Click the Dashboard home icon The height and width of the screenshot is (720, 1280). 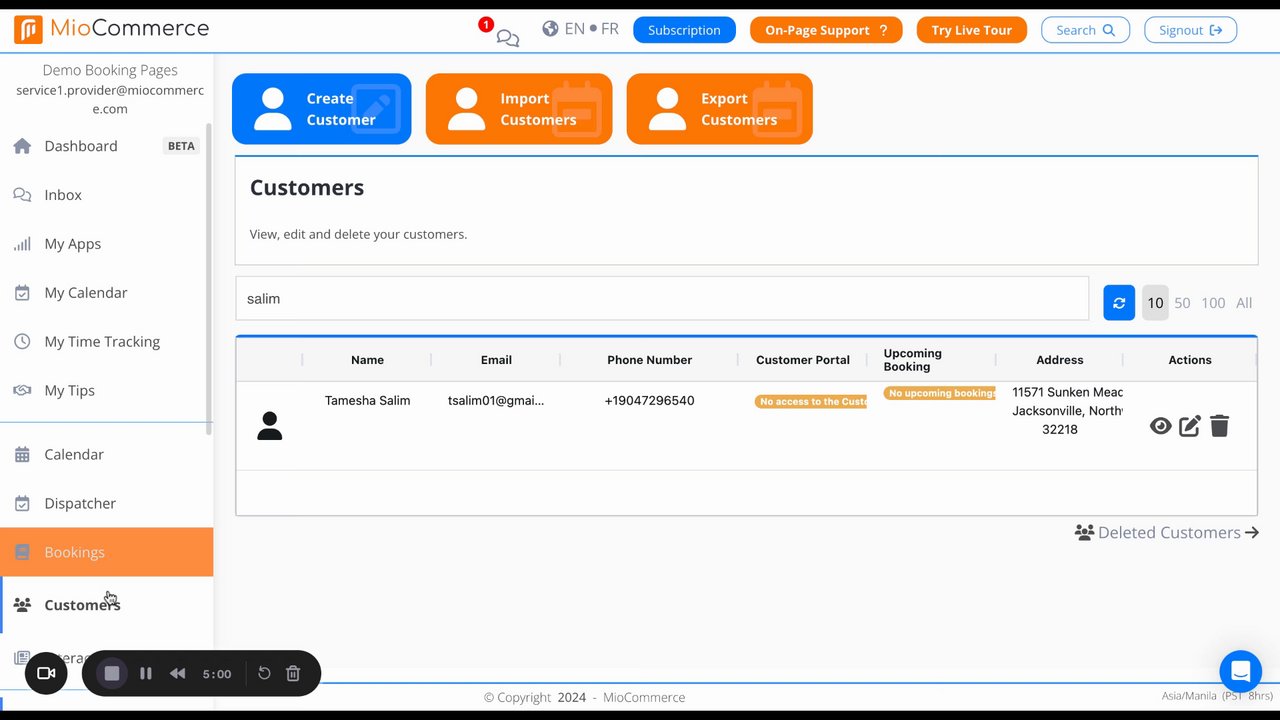(x=22, y=146)
